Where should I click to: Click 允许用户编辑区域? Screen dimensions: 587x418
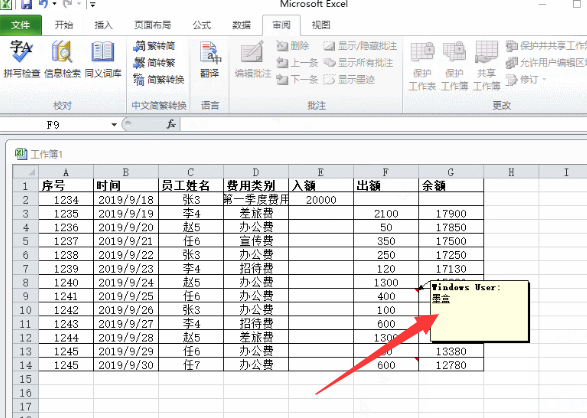546,62
